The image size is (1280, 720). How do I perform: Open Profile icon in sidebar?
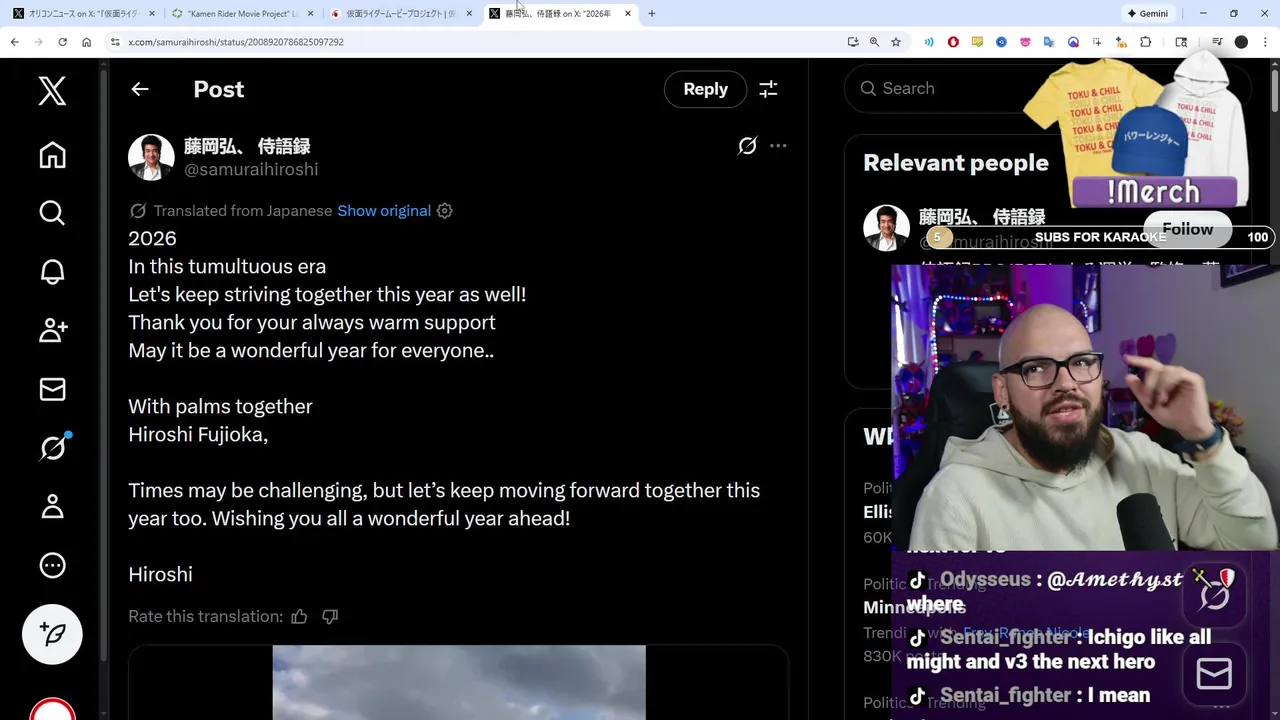(52, 506)
